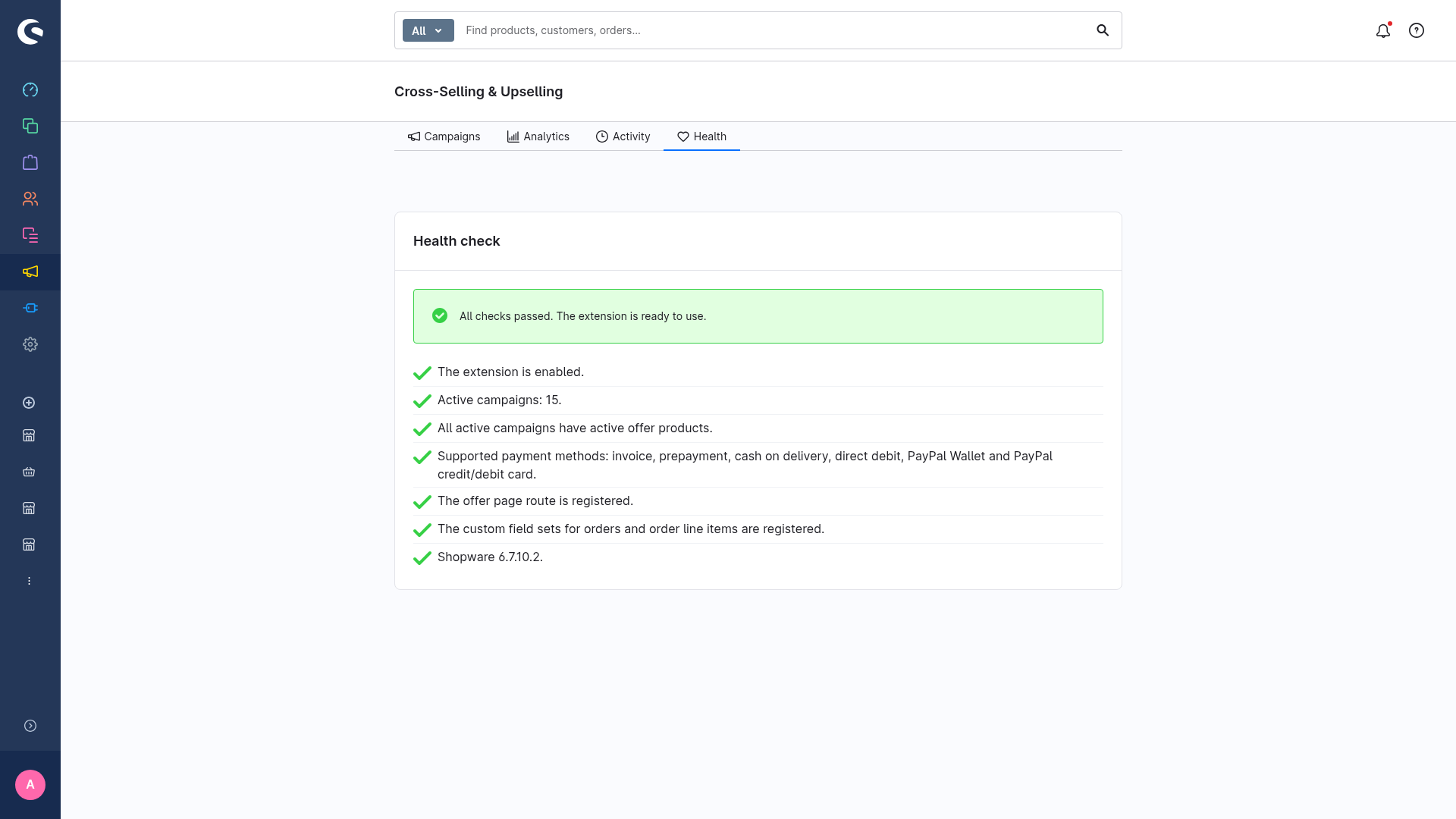Show more sales channels via three dots
Image resolution: width=1456 pixels, height=819 pixels.
click(x=29, y=581)
